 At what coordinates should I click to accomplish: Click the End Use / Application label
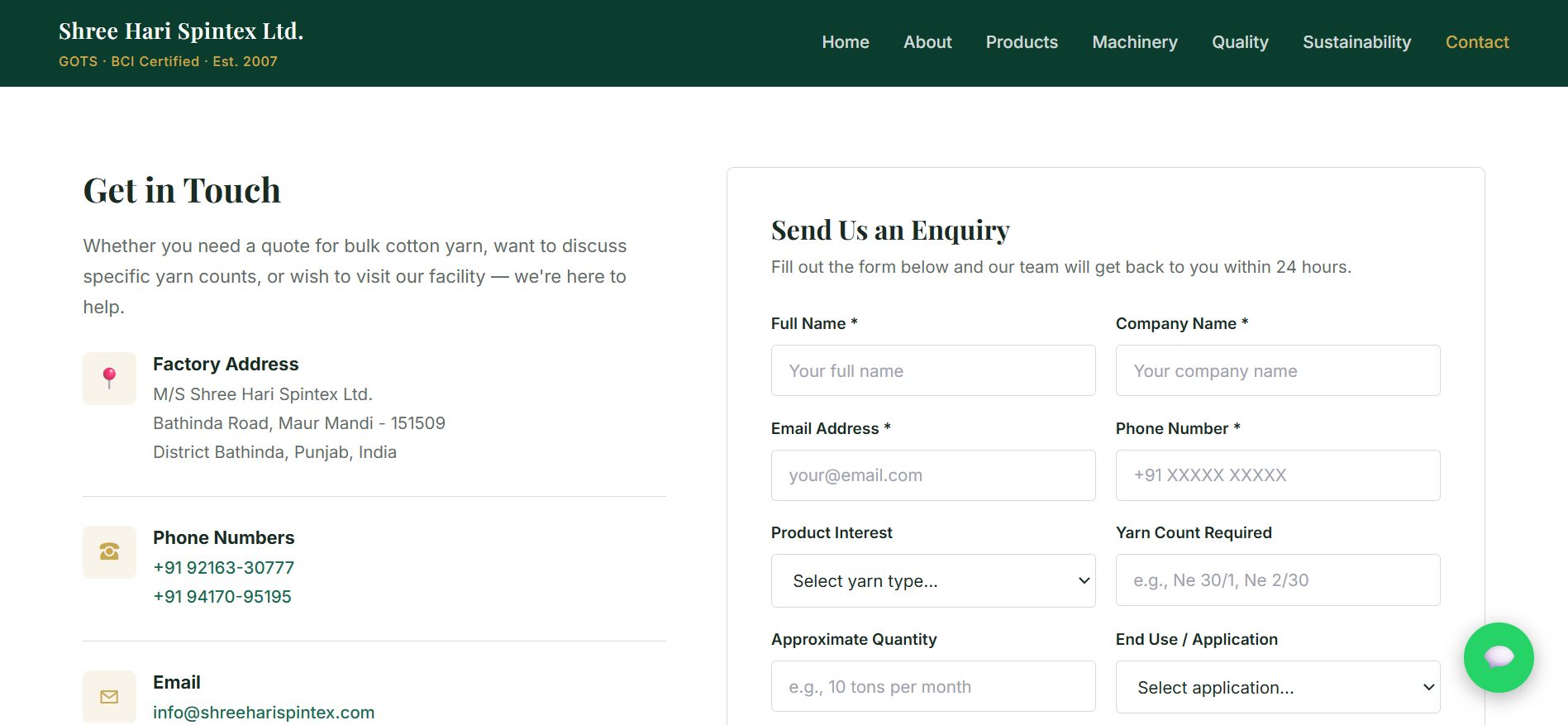[1196, 640]
